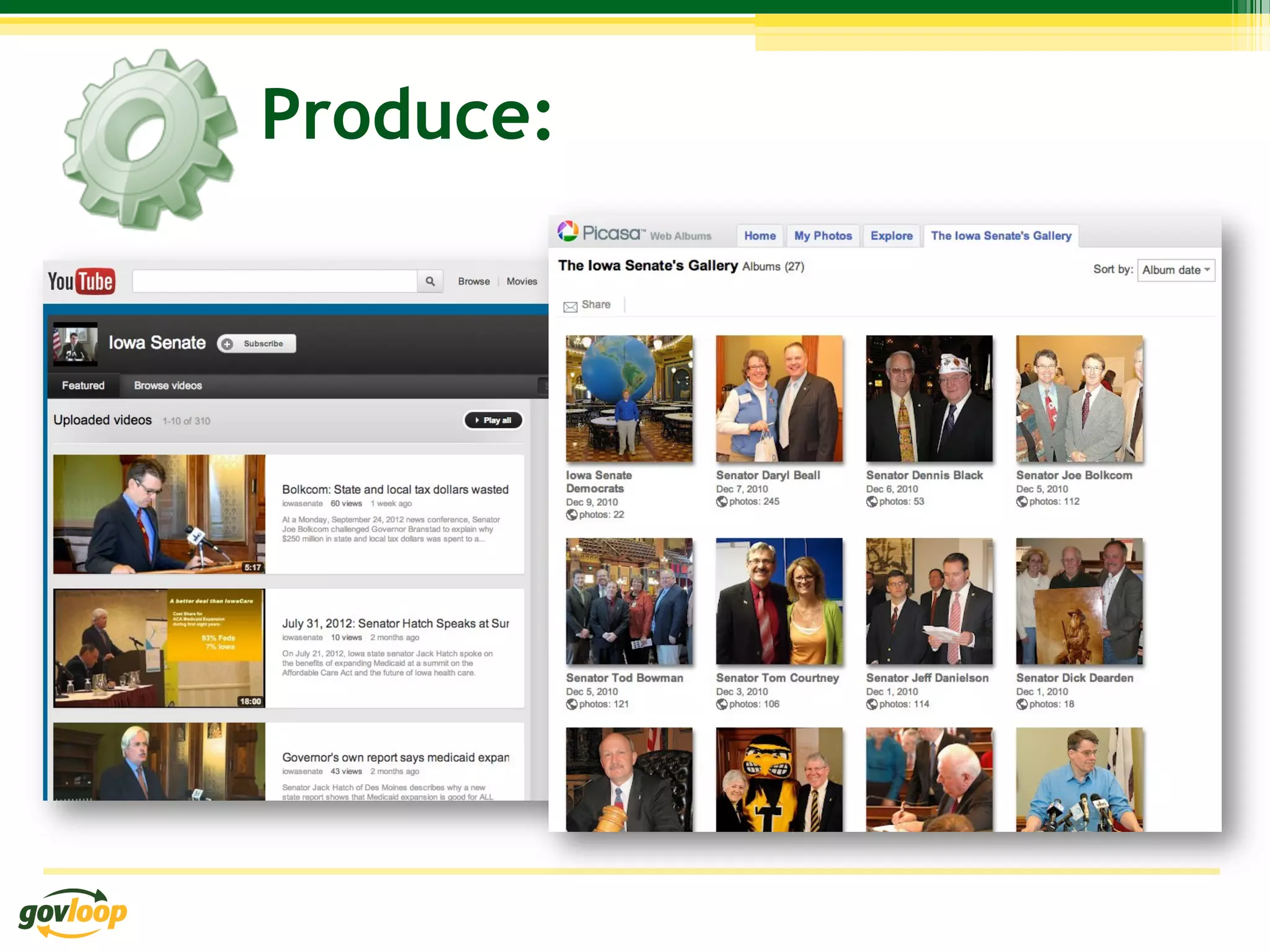This screenshot has height=952, width=1270.
Task: Select The Iowa Senate's Gallery tab
Action: (x=1001, y=236)
